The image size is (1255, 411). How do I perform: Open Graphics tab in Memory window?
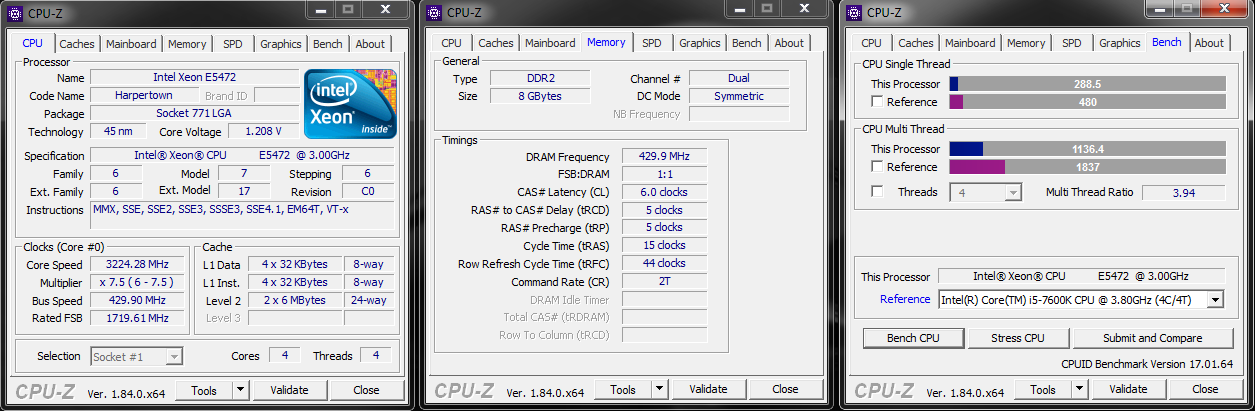point(700,43)
